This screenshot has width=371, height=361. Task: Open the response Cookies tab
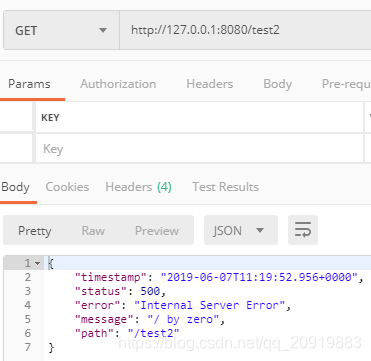pos(67,187)
